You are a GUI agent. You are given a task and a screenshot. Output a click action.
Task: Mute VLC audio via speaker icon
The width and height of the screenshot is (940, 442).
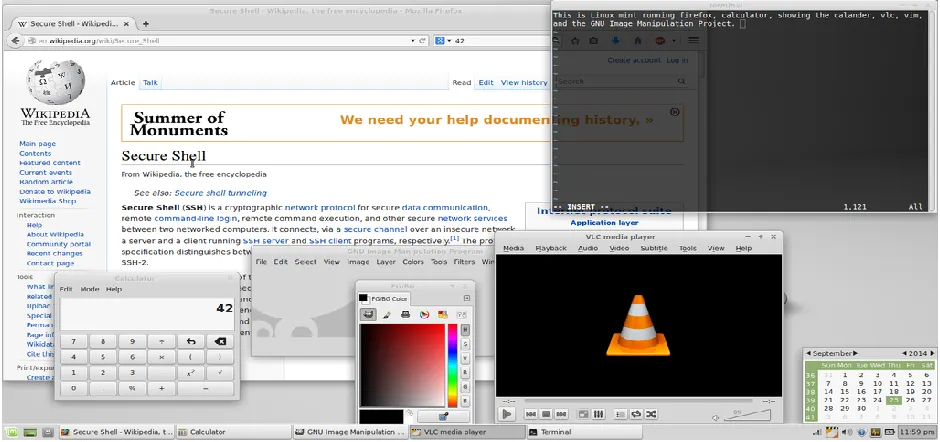(715, 417)
